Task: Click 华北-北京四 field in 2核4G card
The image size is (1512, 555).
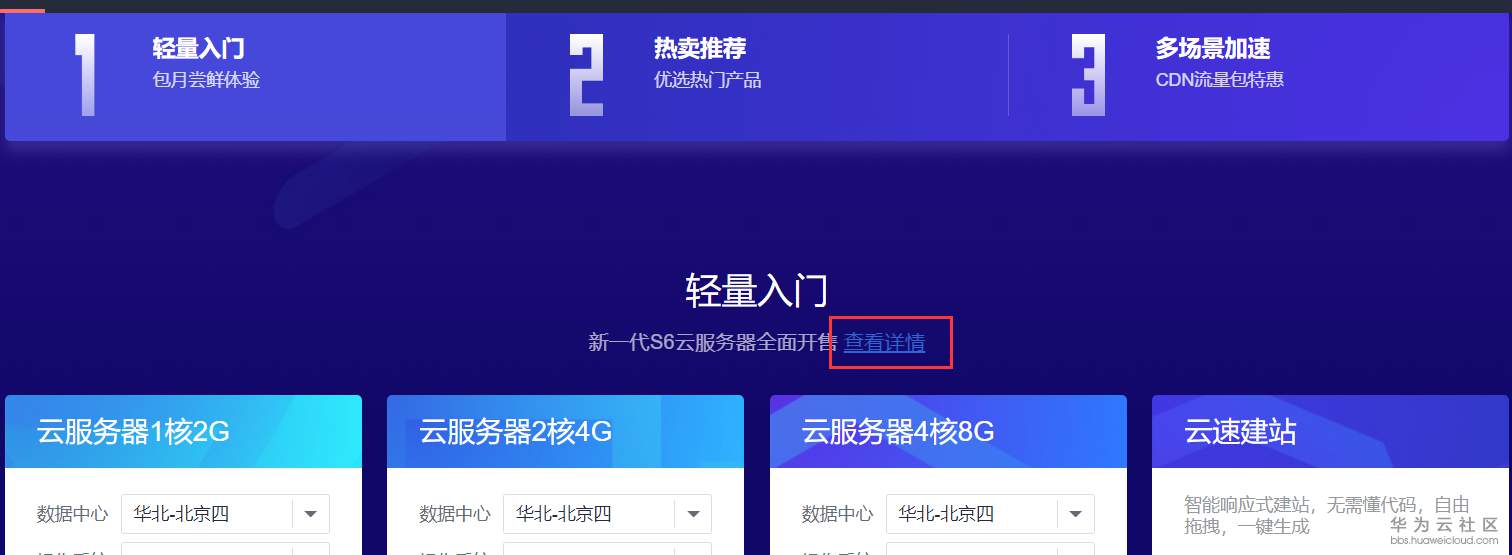Action: click(607, 514)
